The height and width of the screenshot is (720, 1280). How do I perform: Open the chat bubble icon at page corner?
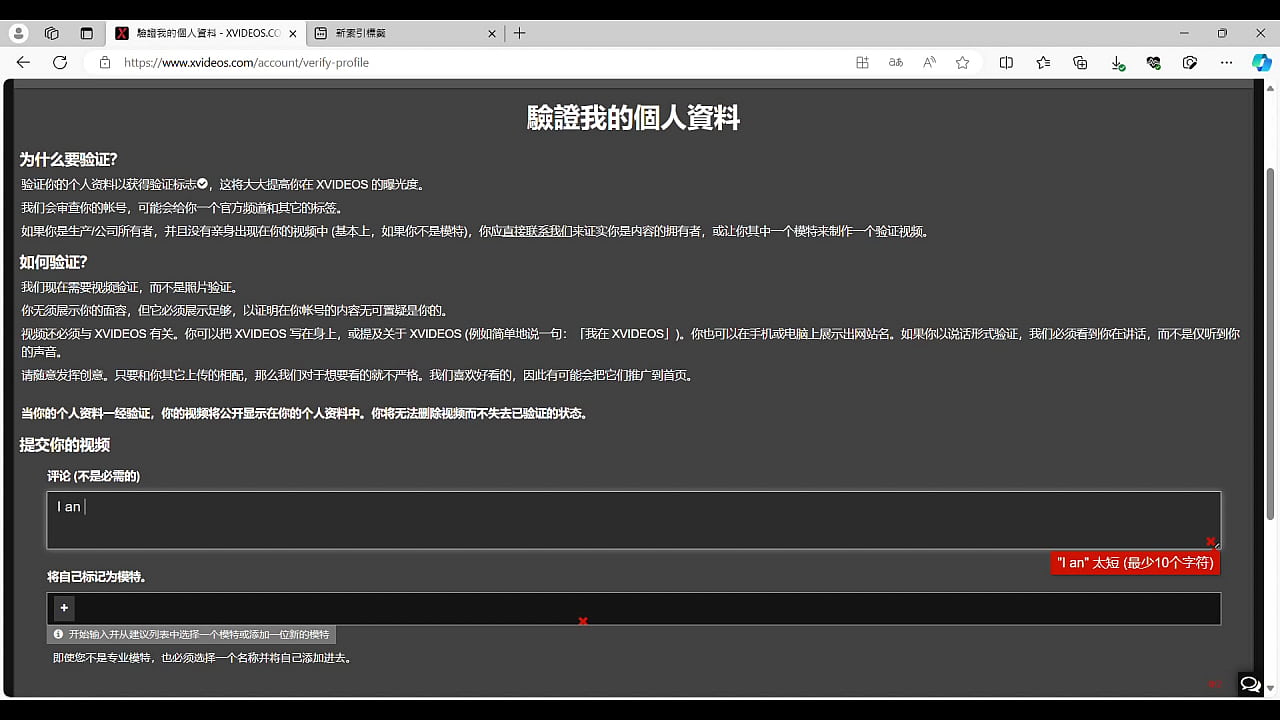pyautogui.click(x=1250, y=684)
